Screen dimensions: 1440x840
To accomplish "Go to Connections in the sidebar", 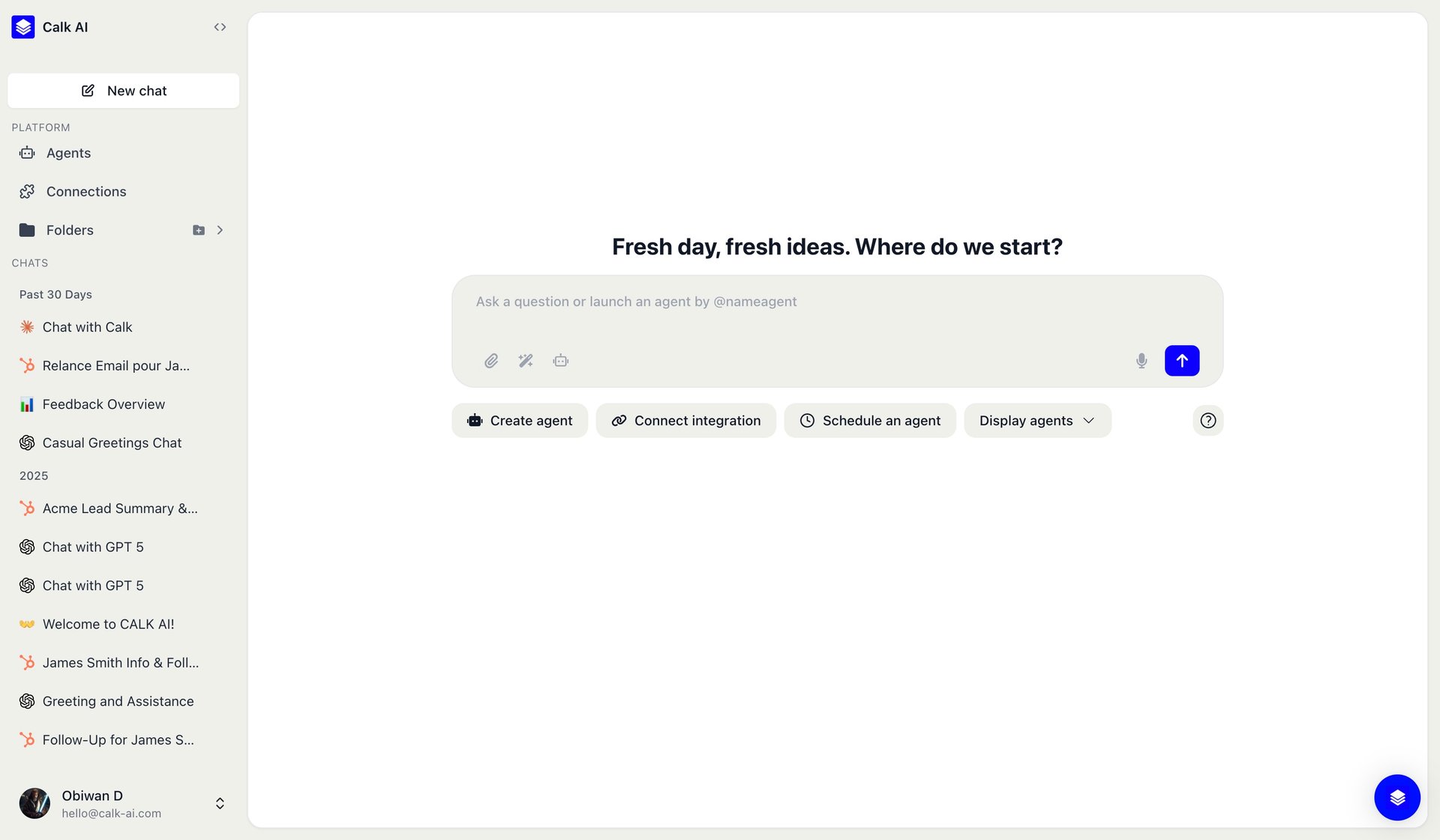I will pyautogui.click(x=85, y=192).
